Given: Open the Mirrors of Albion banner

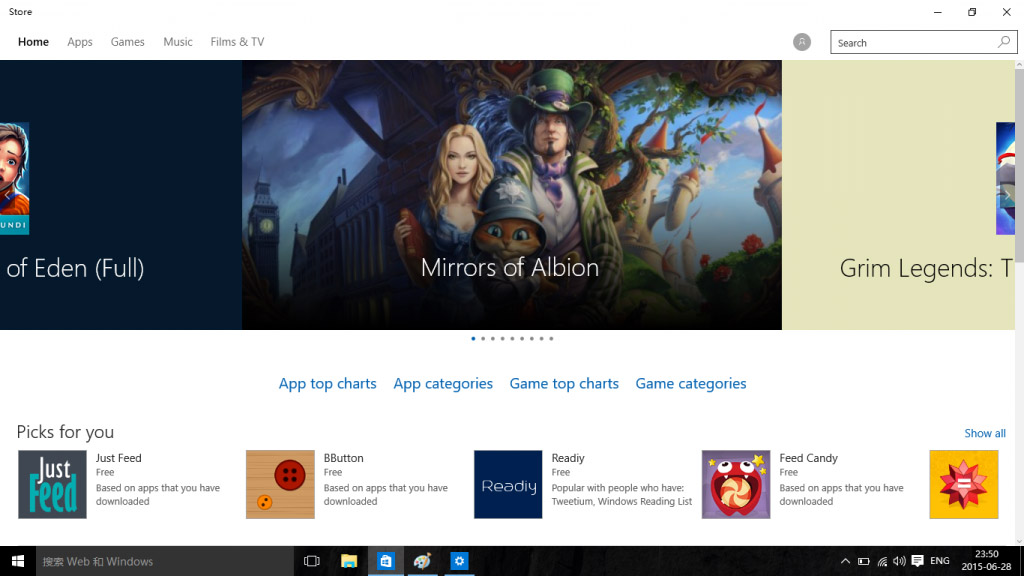Looking at the screenshot, I should click(x=511, y=195).
